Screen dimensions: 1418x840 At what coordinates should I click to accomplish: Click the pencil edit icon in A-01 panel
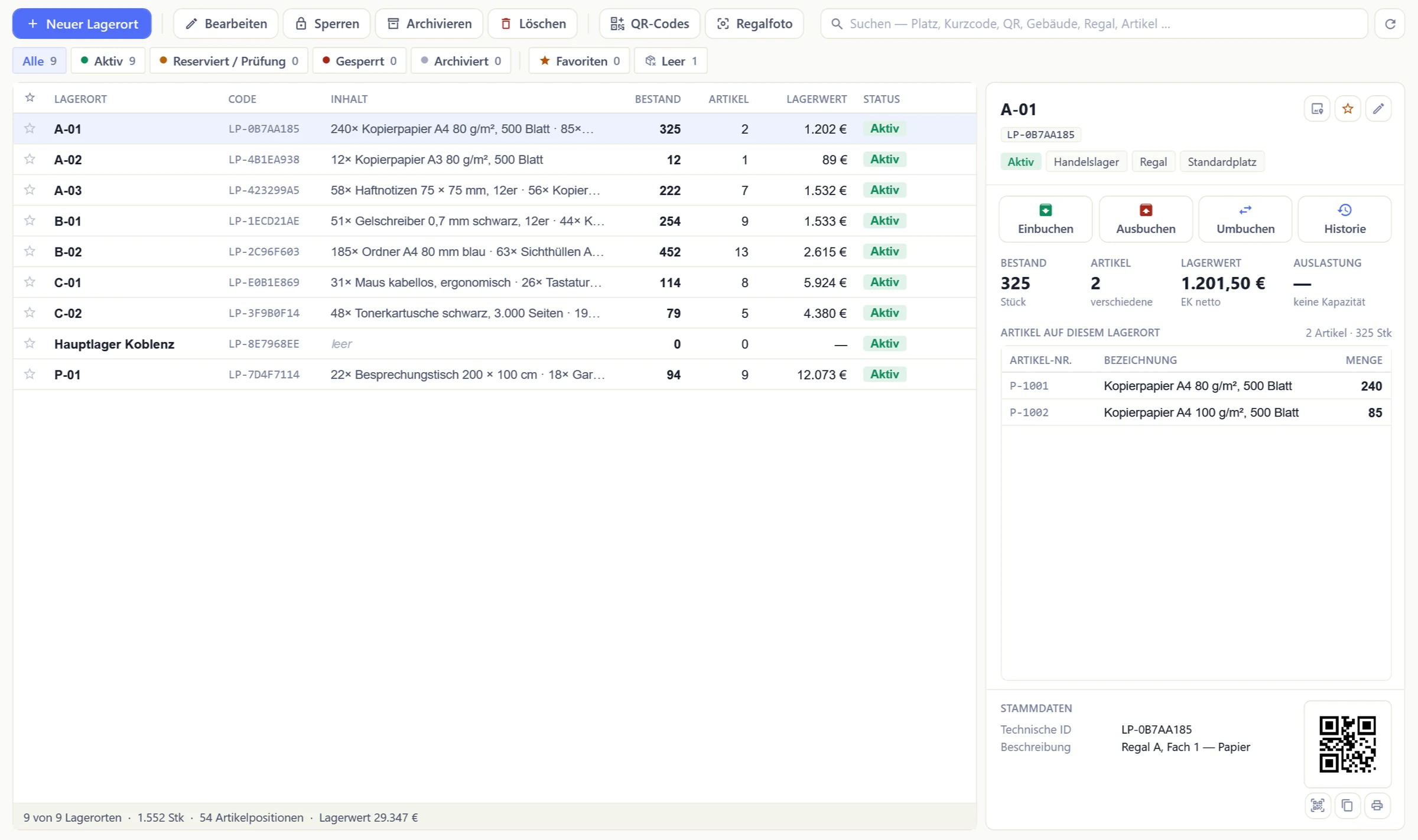click(x=1378, y=109)
